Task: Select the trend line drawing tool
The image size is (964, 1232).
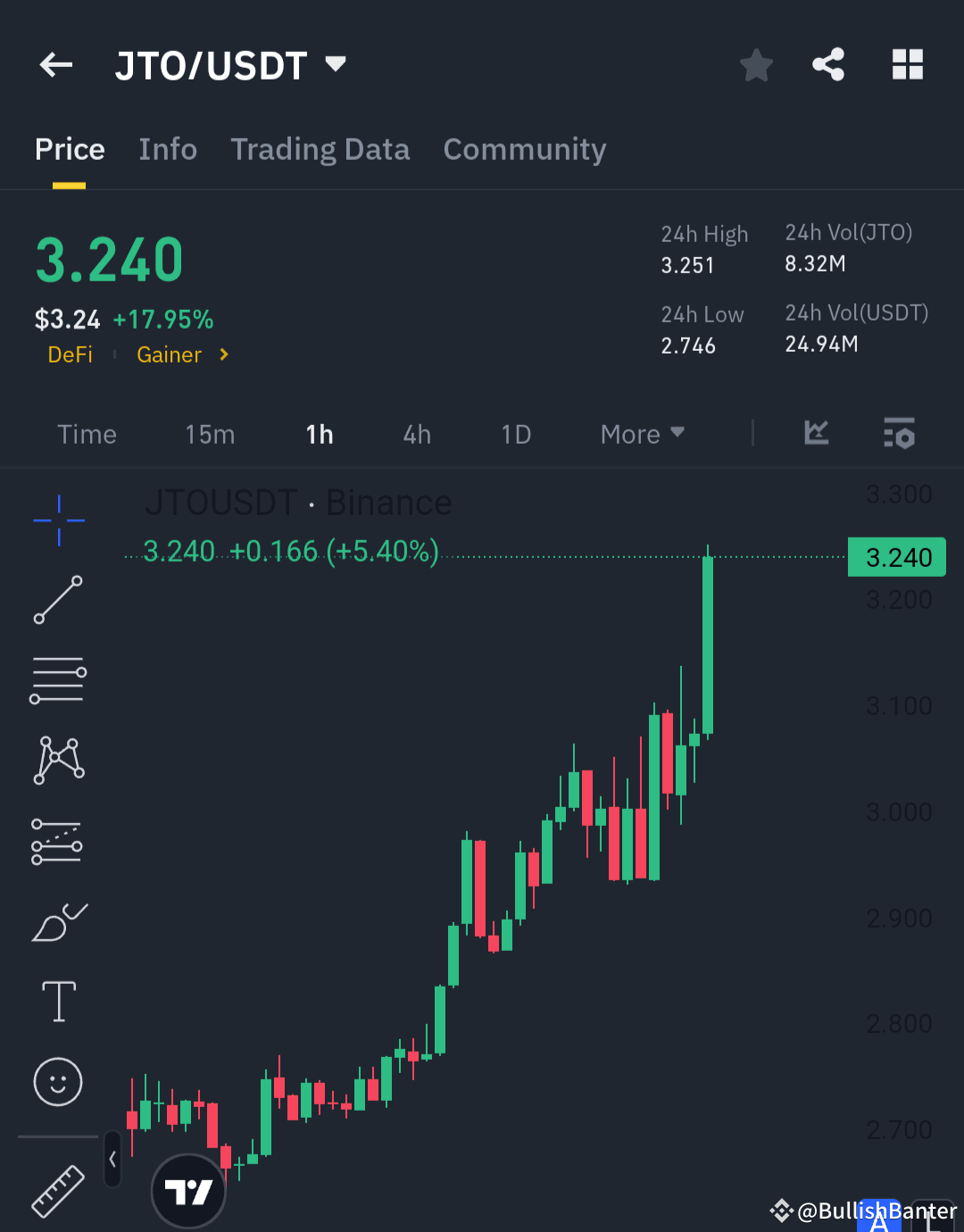Action: point(58,600)
